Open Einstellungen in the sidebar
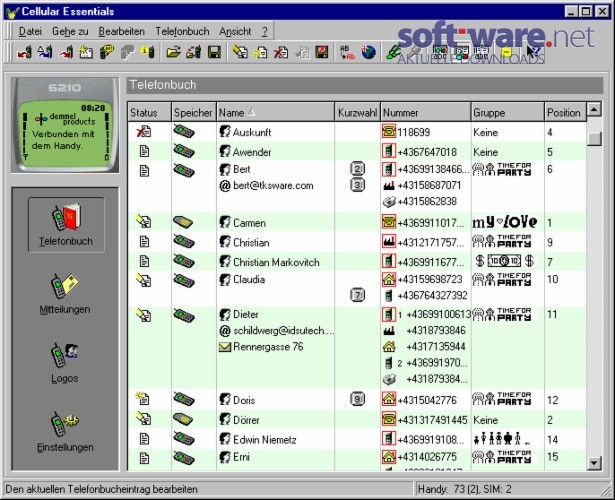The width and height of the screenshot is (615, 500). click(65, 431)
